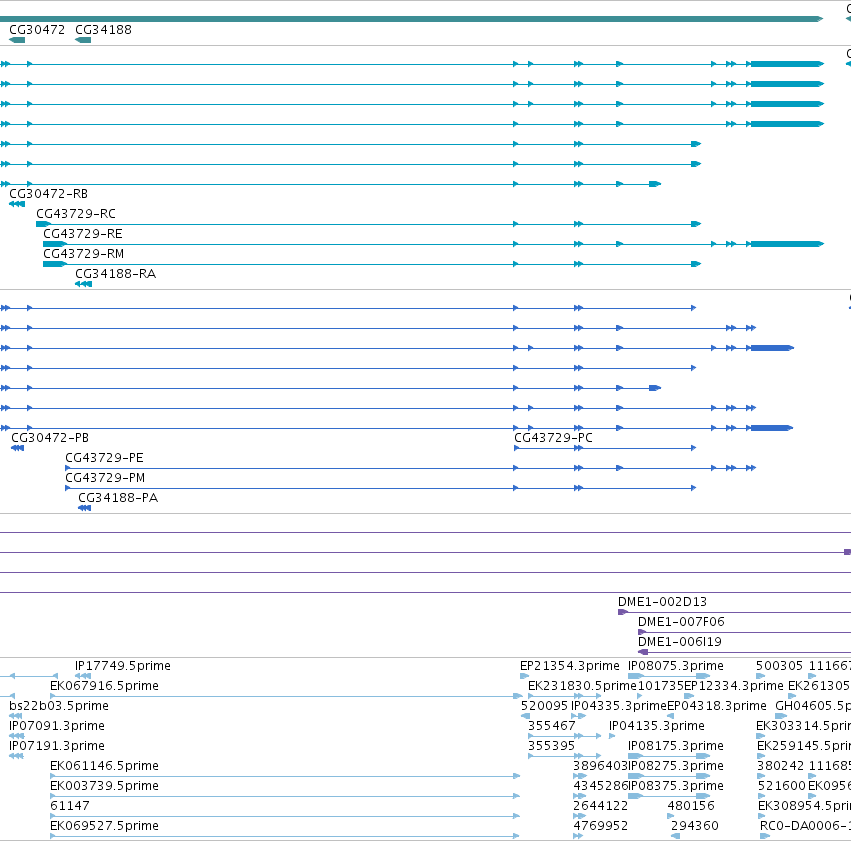Click the CG43729-PM protein label
851x841 pixels.
click(105, 478)
